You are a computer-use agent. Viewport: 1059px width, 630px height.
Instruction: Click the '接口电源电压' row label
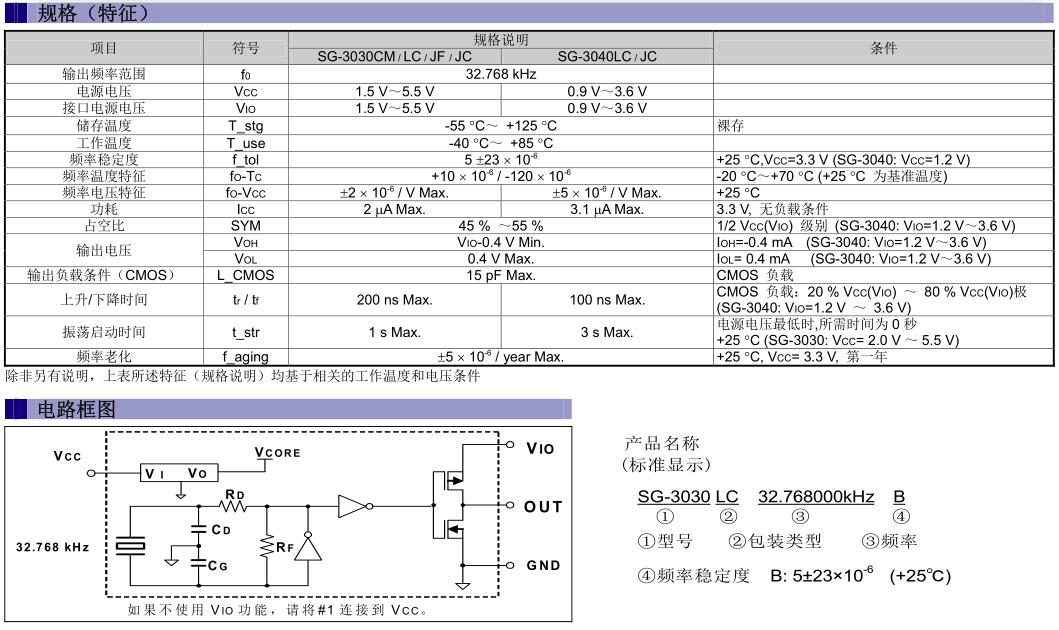tap(104, 108)
